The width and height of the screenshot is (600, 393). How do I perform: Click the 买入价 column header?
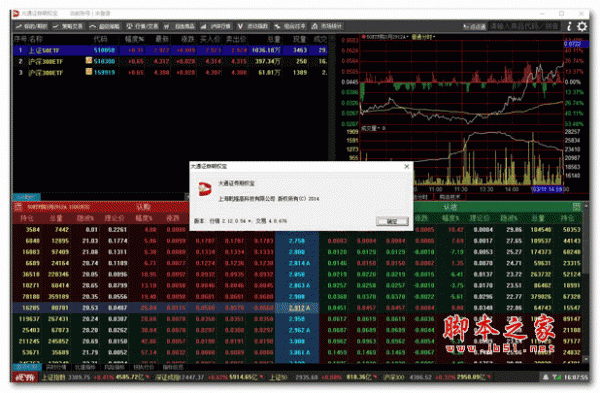point(210,39)
